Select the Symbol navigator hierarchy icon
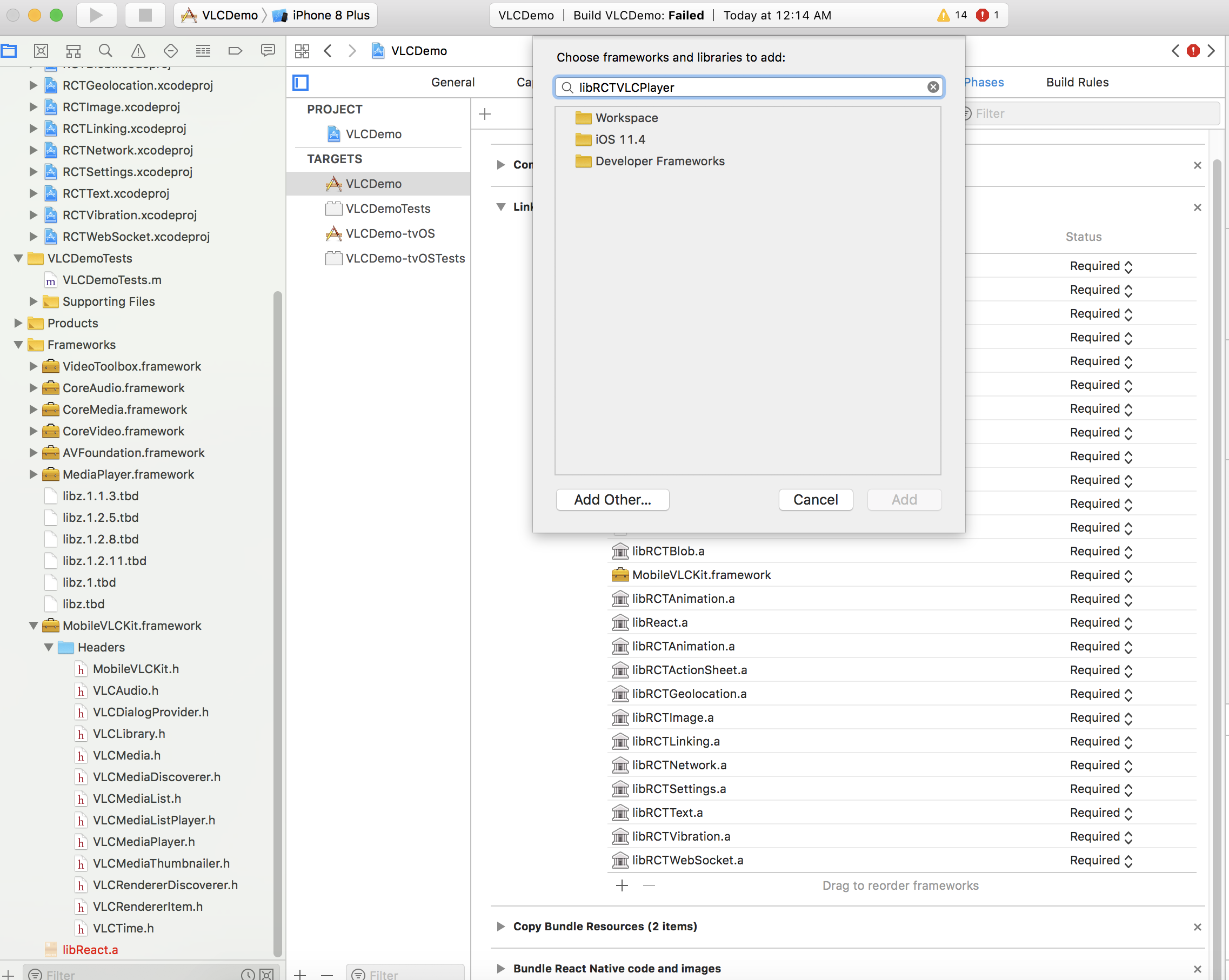 pyautogui.click(x=73, y=50)
